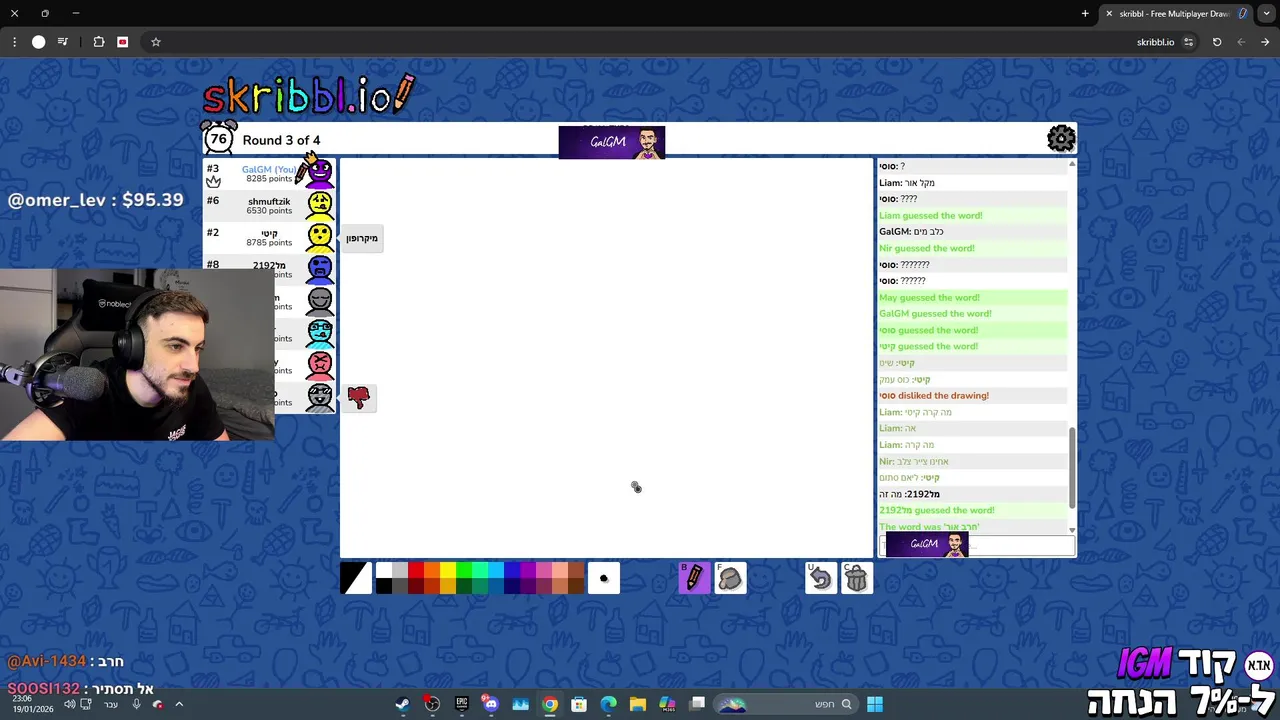Pick the bright red color swatch
Viewport: 1280px width, 720px height.
(416, 570)
